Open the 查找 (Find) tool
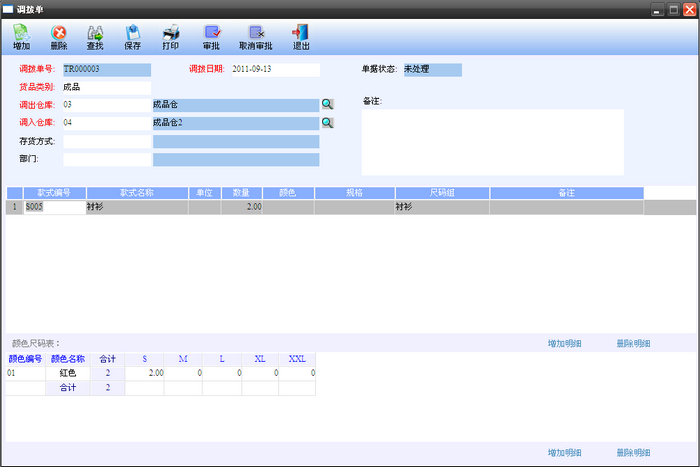This screenshot has width=700, height=467. pyautogui.click(x=95, y=37)
